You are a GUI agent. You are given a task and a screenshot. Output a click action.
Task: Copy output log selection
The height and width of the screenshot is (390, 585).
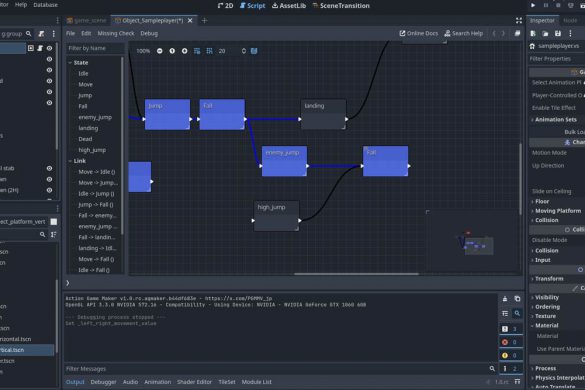517,299
